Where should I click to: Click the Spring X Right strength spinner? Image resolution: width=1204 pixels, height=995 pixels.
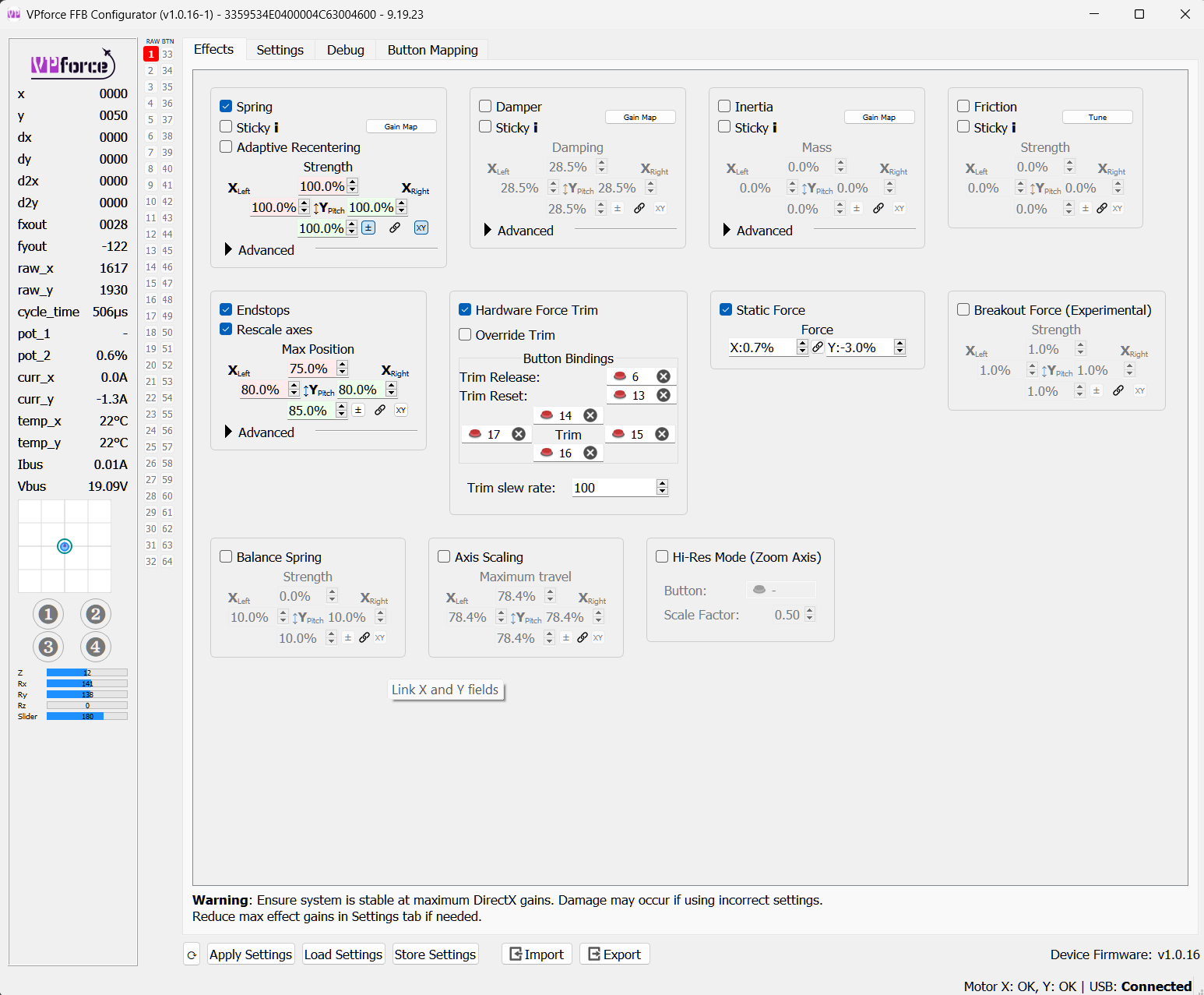402,206
